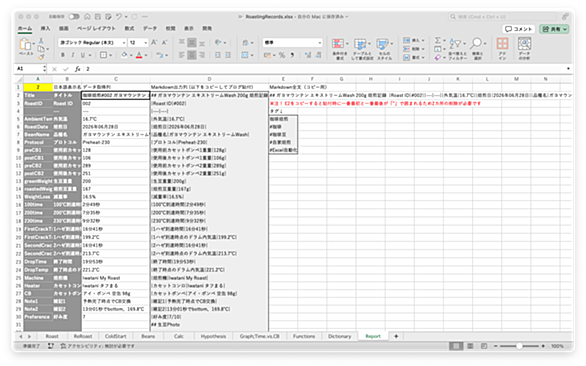Switch to page layout view in status bar

pos(470,346)
